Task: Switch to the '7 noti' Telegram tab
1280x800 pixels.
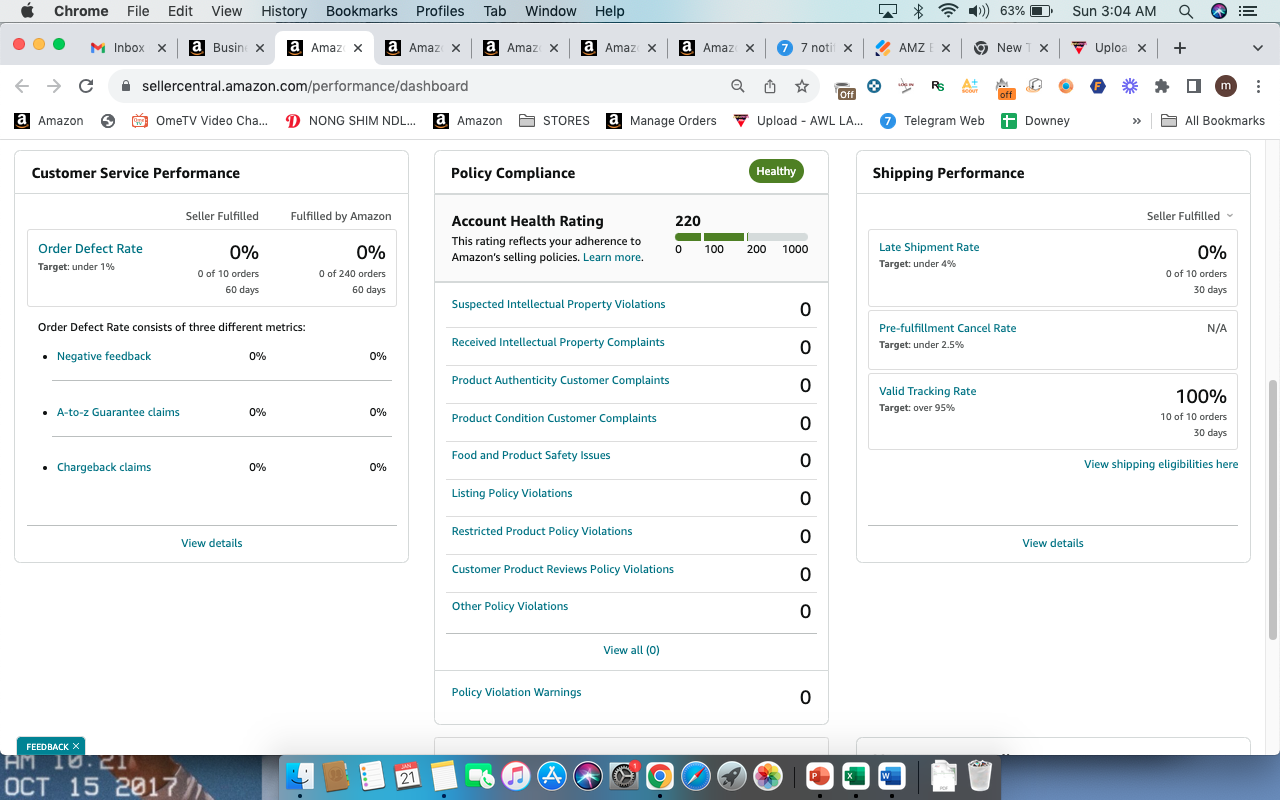Action: click(813, 48)
